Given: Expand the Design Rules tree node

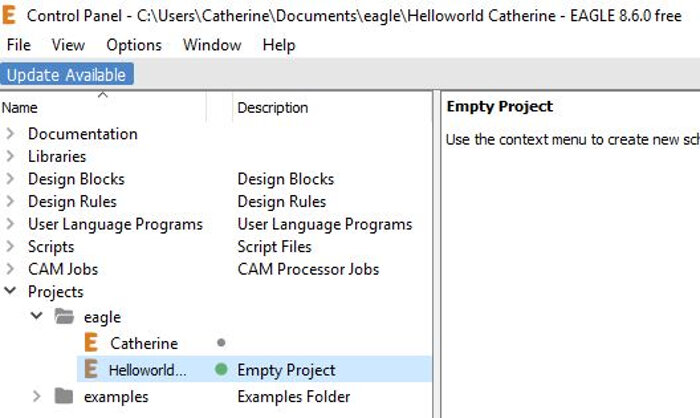Looking at the screenshot, I should pos(10,201).
